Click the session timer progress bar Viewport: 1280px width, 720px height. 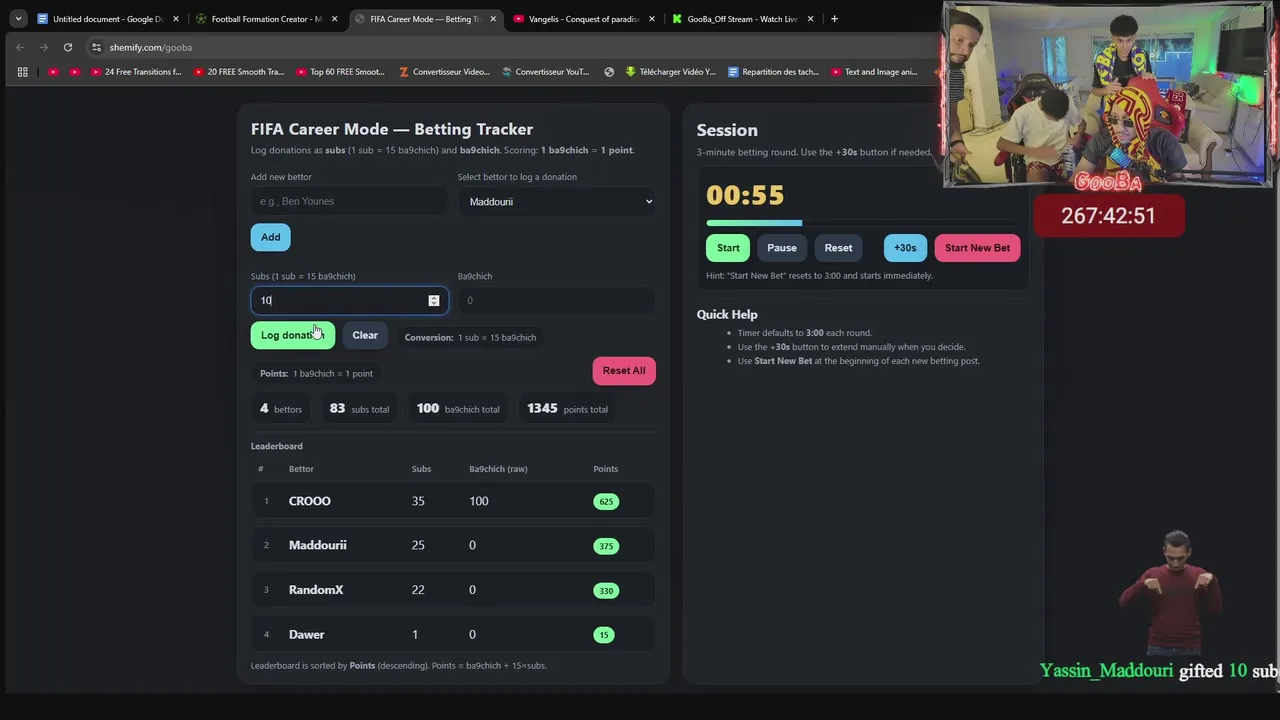[x=863, y=223]
